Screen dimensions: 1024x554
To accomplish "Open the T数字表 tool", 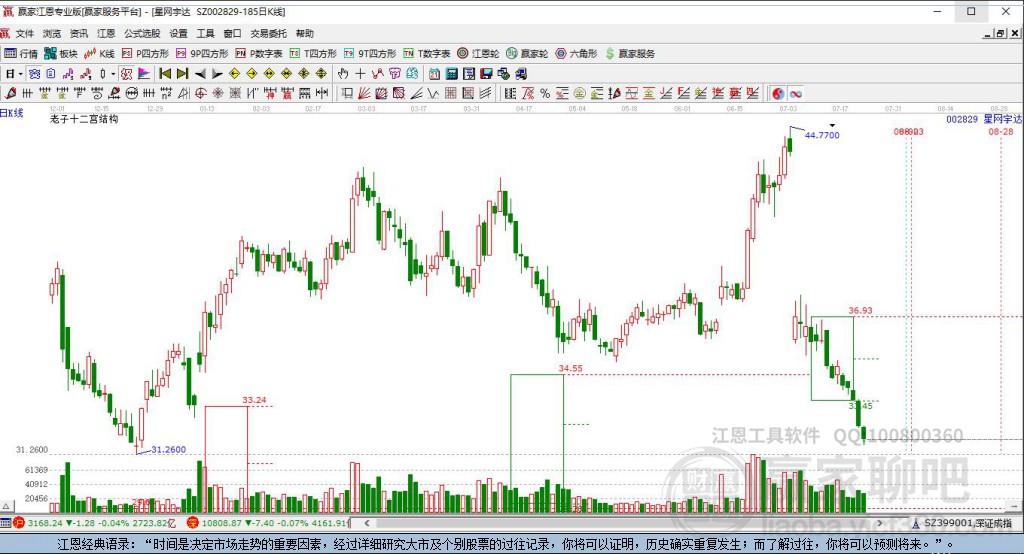I will pyautogui.click(x=426, y=54).
